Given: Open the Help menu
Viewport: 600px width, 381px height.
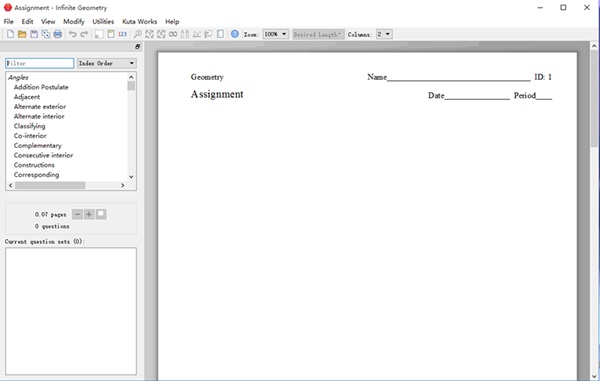Looking at the screenshot, I should click(x=172, y=21).
